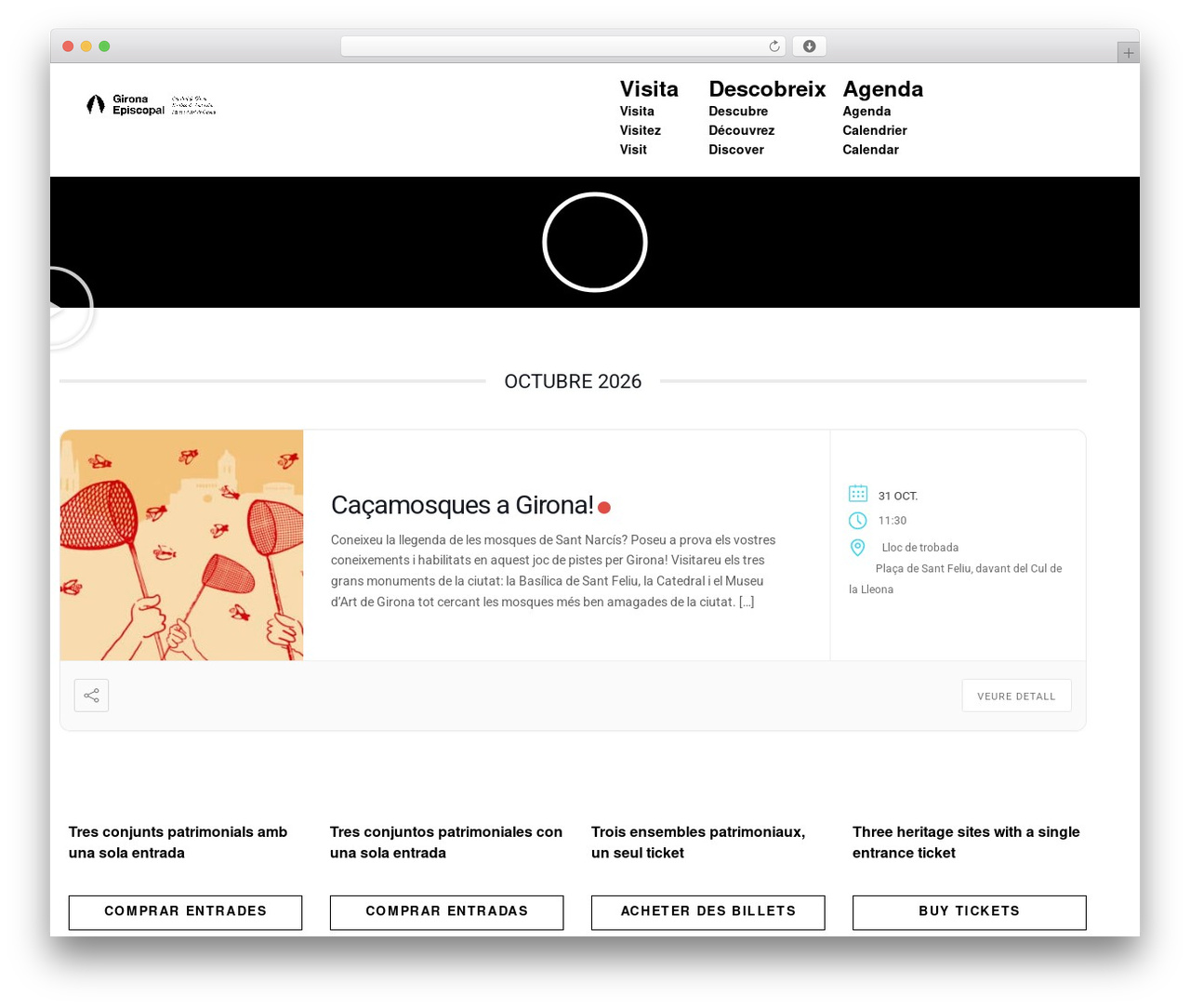
Task: Open the Caçamosques a Girona! event title
Action: (x=462, y=505)
